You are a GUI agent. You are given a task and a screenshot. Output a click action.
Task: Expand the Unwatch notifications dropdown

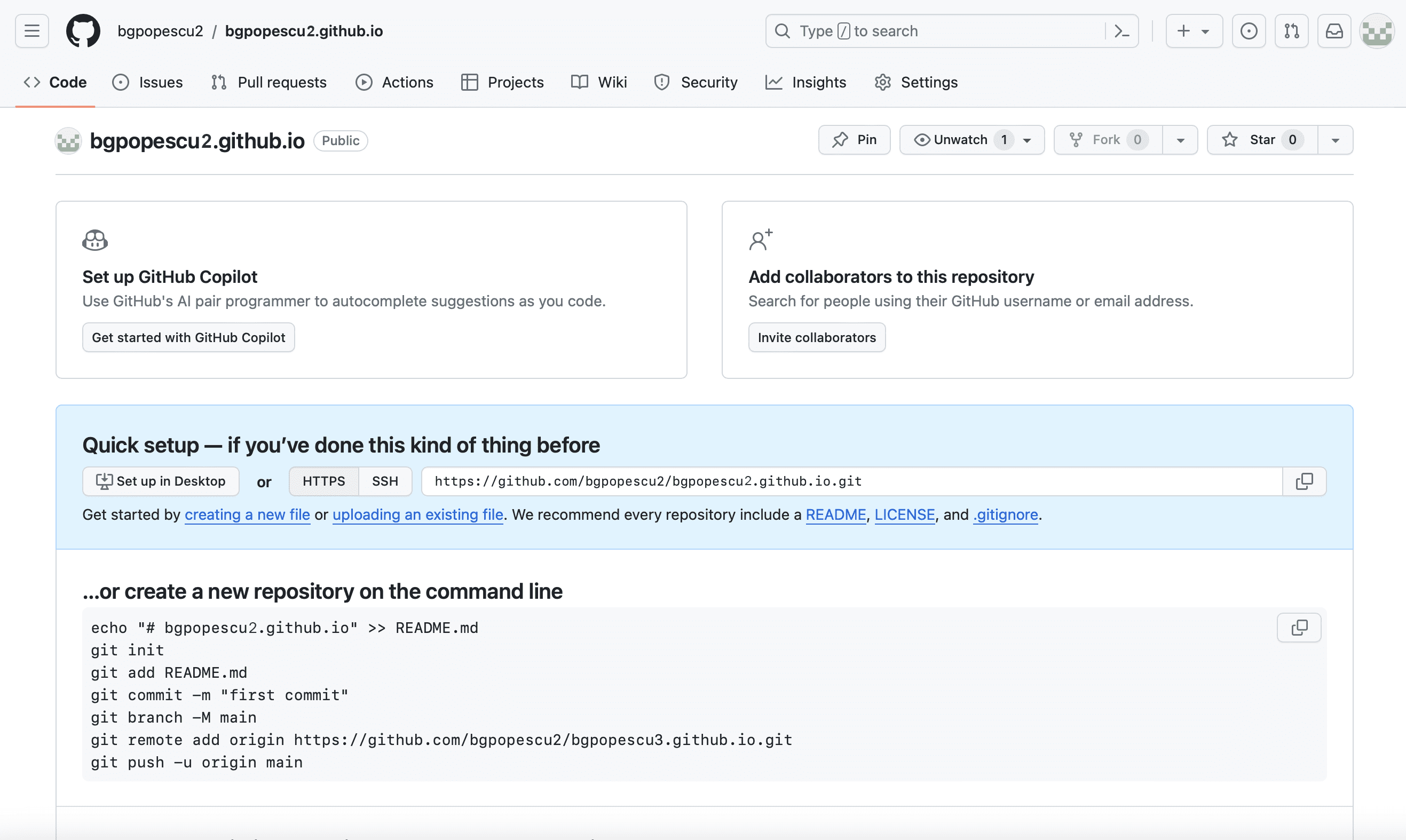click(x=971, y=140)
